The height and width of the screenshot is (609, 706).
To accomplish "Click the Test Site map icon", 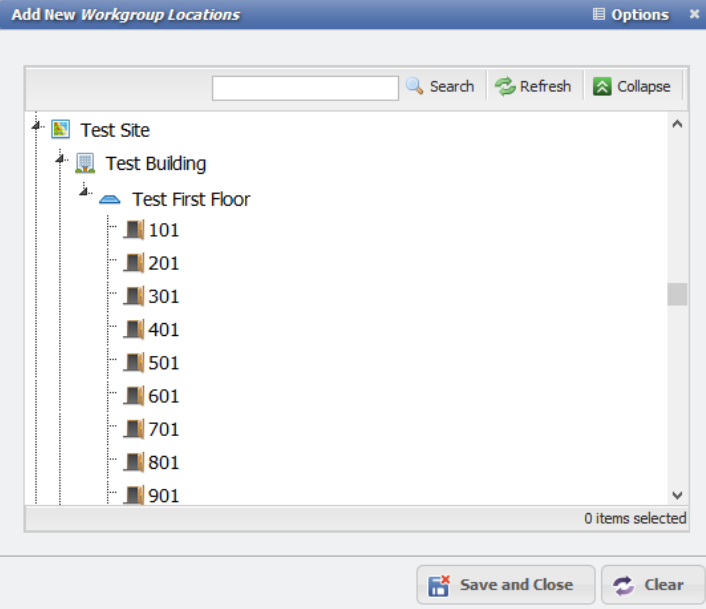I will click(61, 129).
